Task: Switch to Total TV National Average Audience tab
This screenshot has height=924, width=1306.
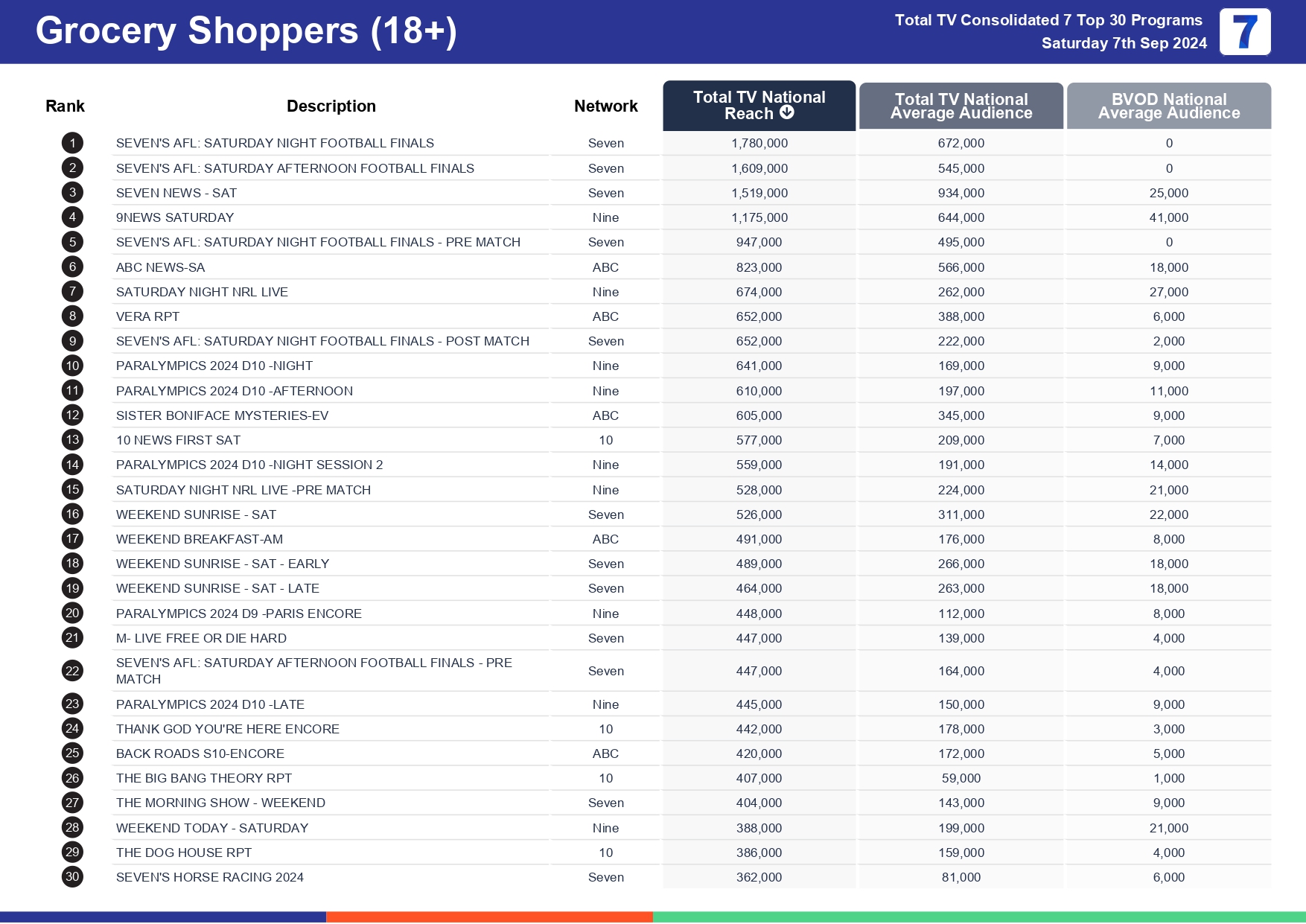Action: pyautogui.click(x=961, y=106)
